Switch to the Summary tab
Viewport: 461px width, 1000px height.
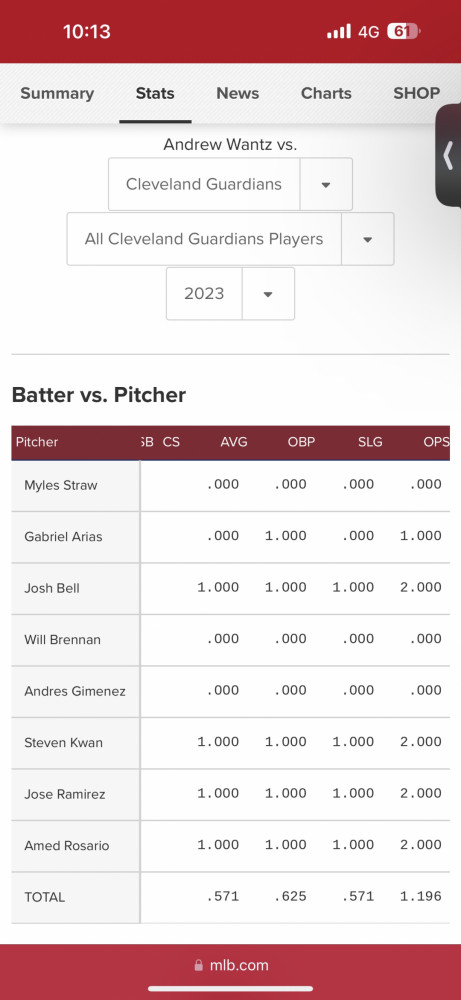[x=57, y=93]
